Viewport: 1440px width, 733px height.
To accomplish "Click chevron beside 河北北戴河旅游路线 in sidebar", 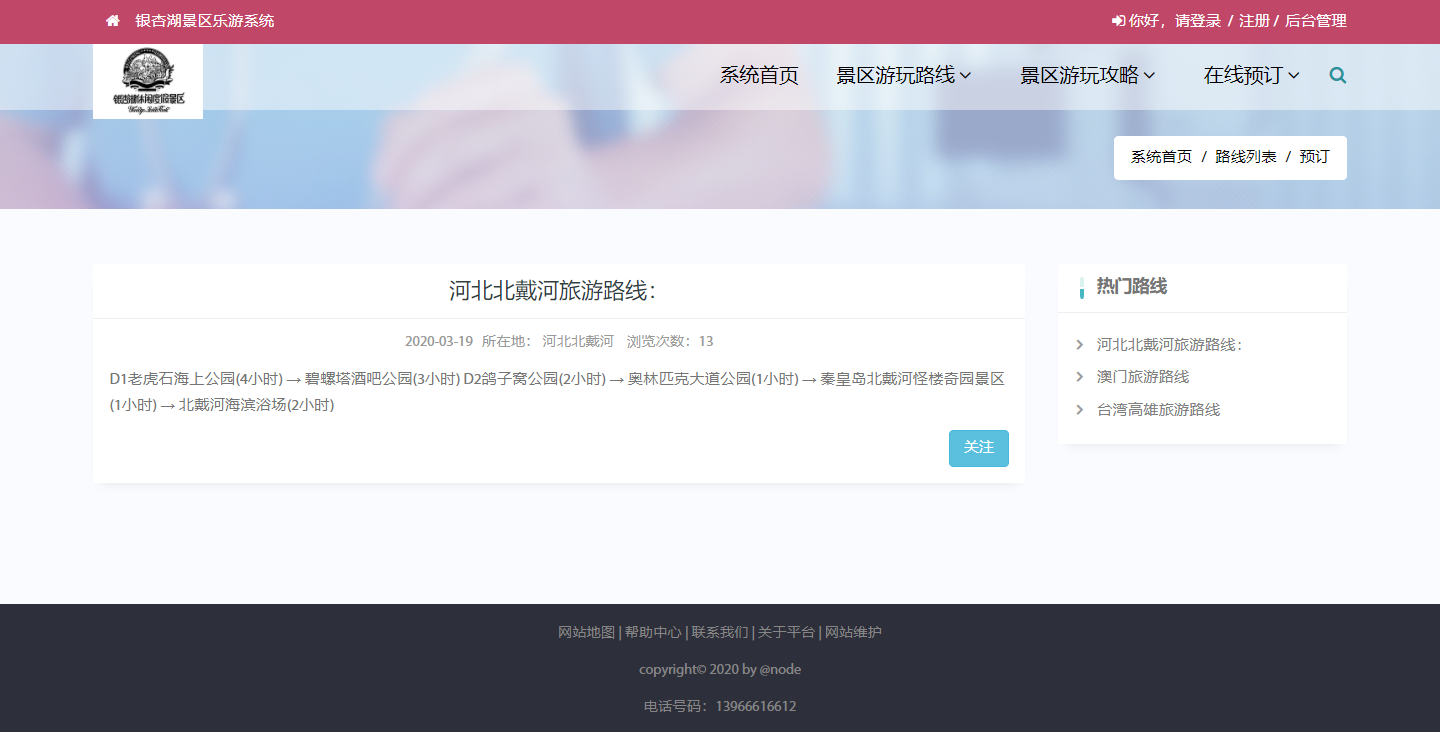I will click(1080, 345).
